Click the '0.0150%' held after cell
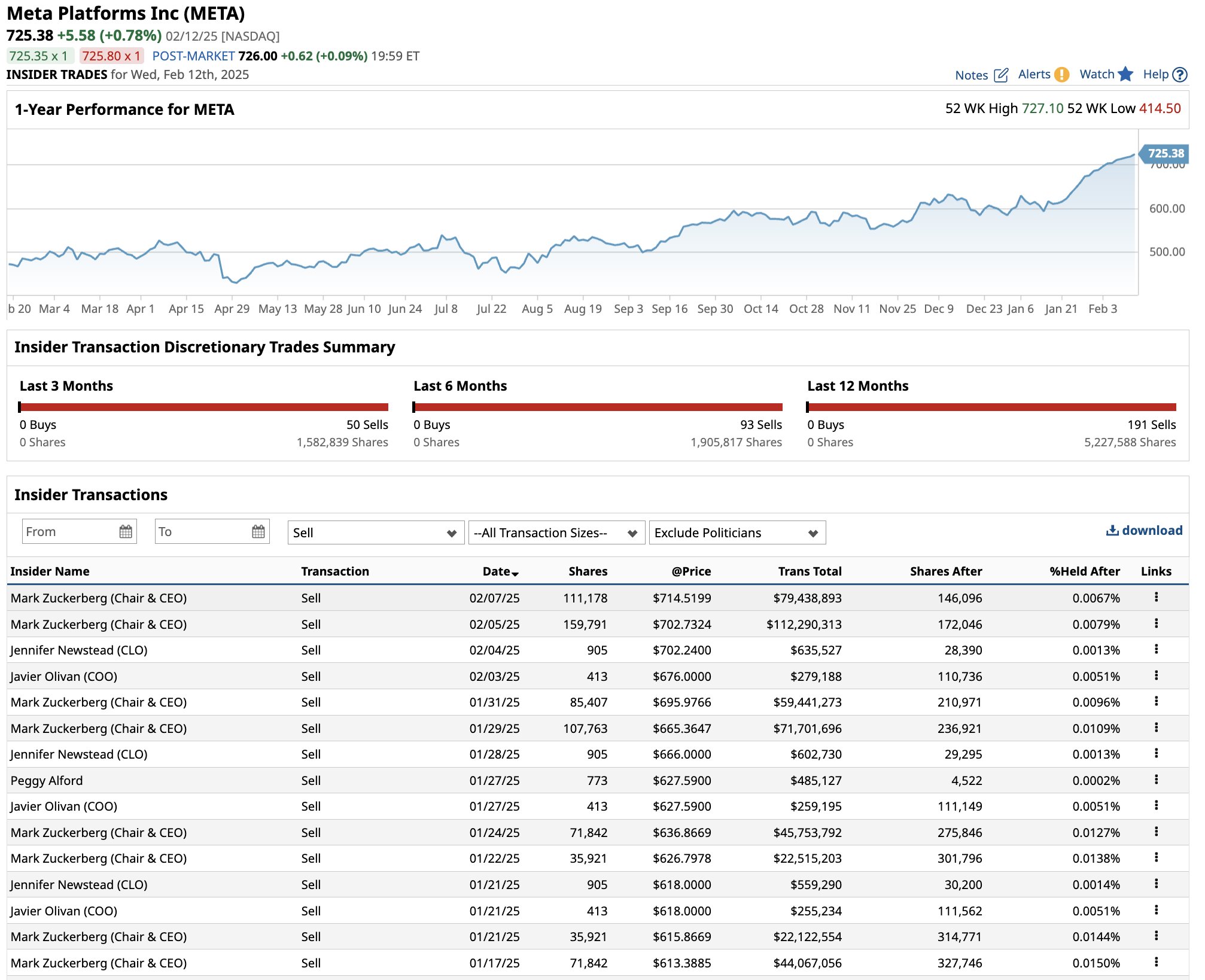Viewport: 1205px width, 980px height. (1096, 963)
